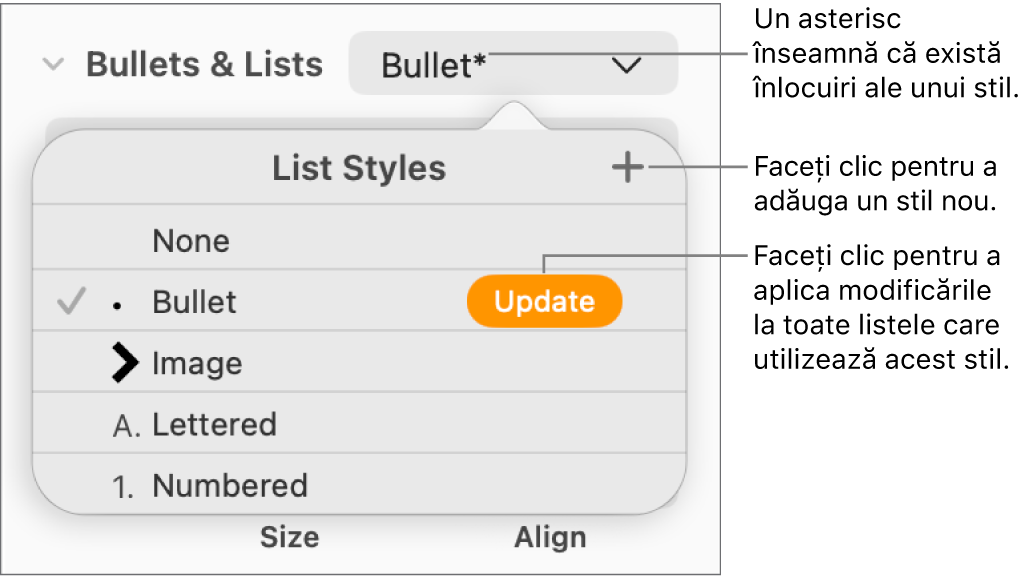Viewport: 1035px width, 577px height.
Task: Click the small bullet dot icon
Action: coord(118,304)
